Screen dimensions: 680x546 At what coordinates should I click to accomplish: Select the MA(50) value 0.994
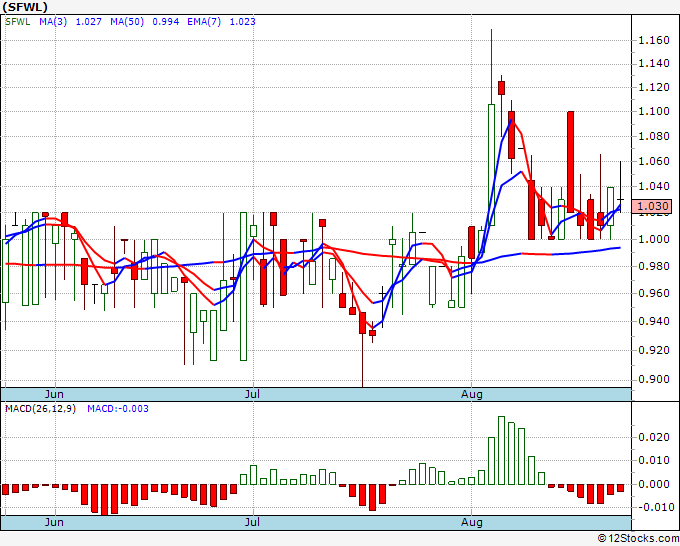tap(166, 22)
